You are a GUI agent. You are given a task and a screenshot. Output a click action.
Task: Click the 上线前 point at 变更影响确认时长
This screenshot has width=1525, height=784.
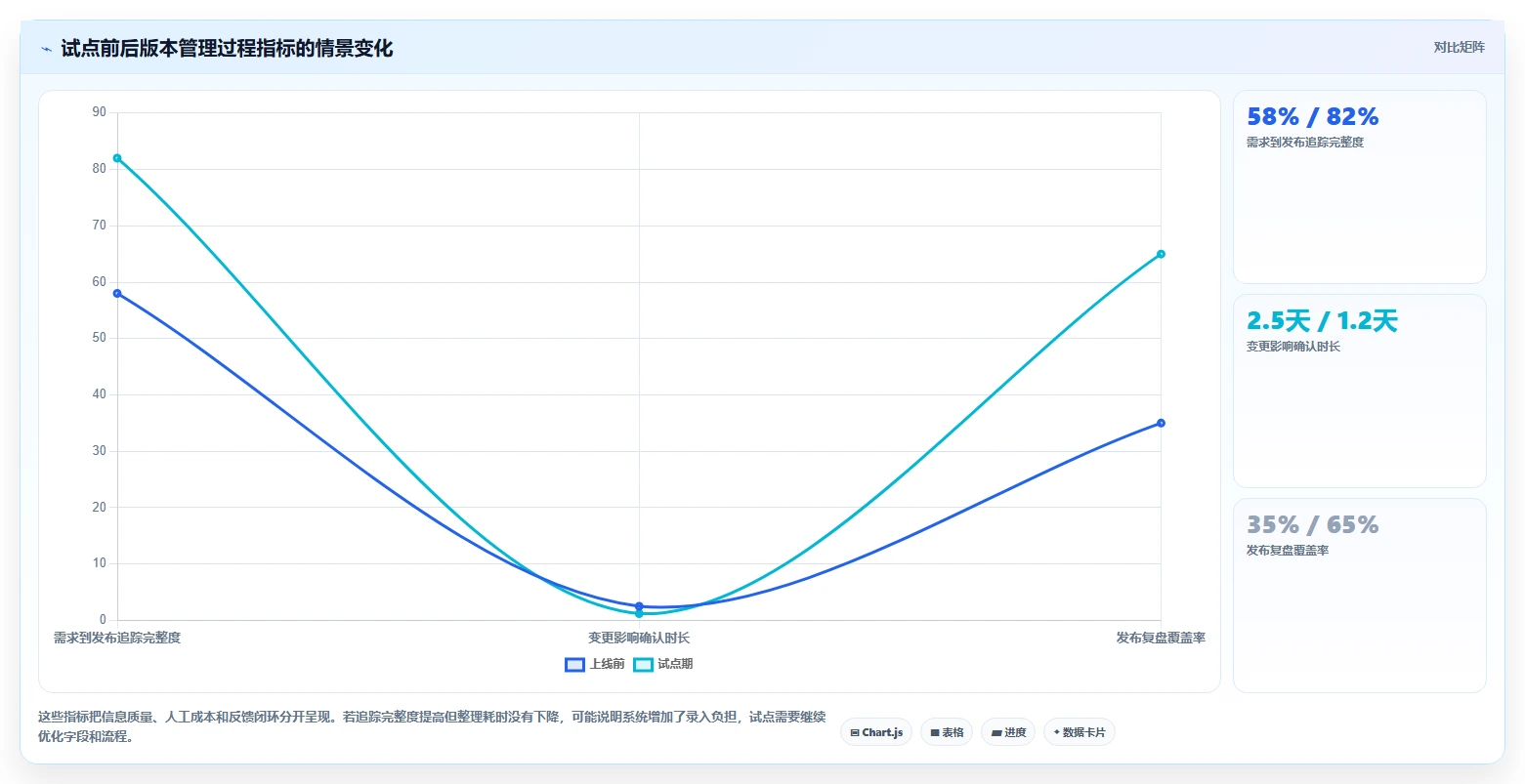coord(639,606)
